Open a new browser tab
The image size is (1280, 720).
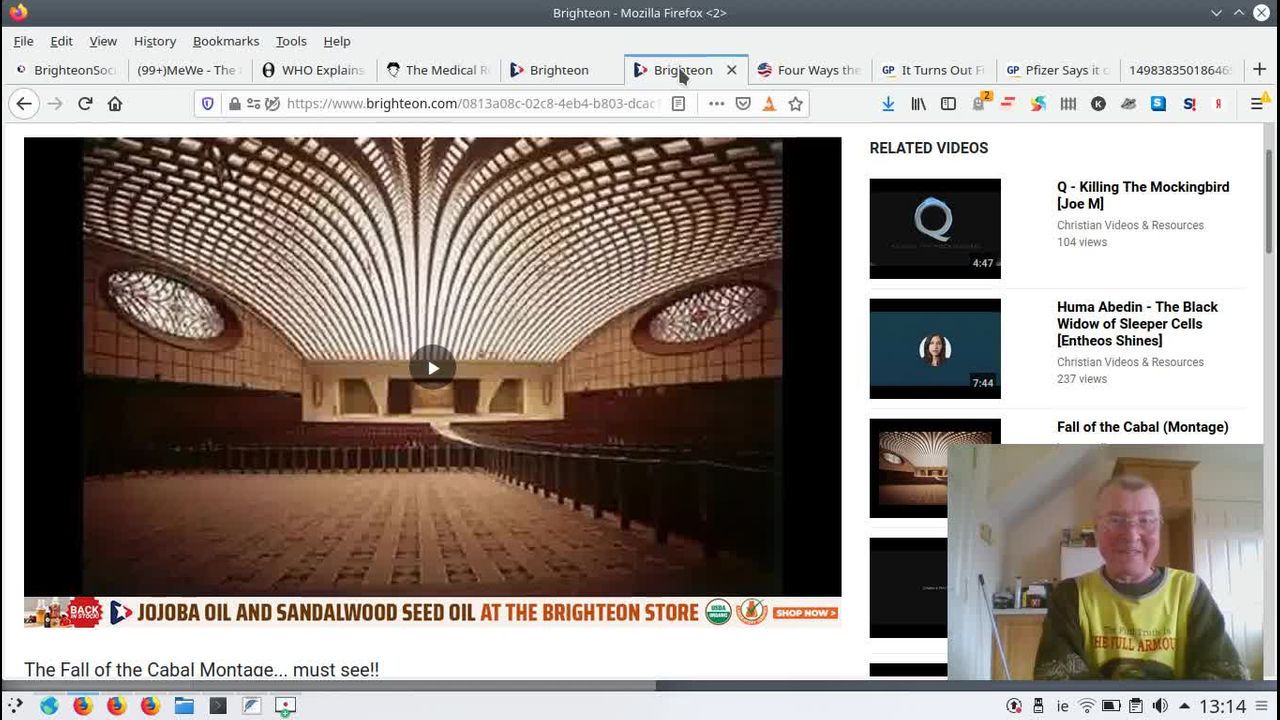pos(1259,70)
